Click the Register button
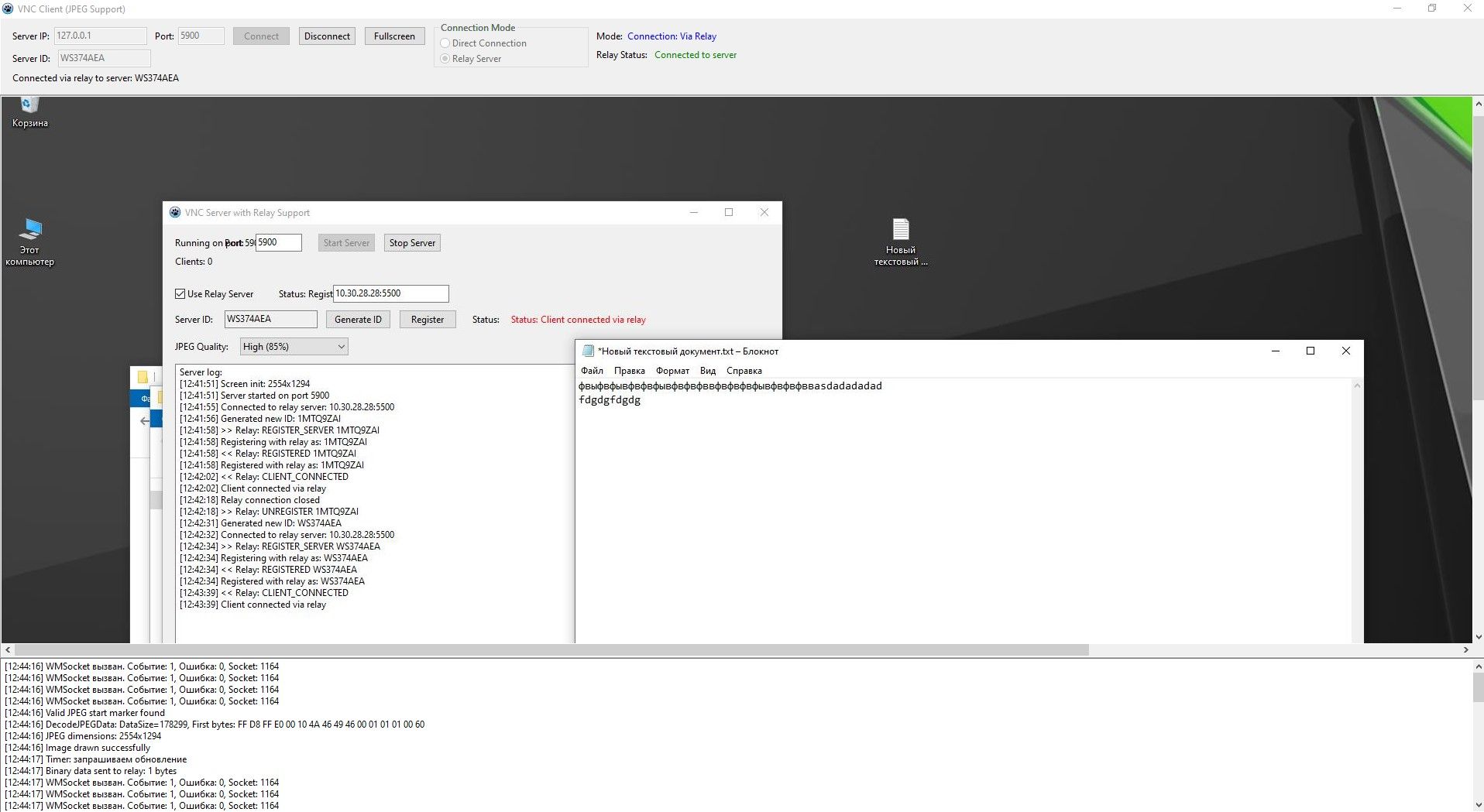 coord(428,320)
